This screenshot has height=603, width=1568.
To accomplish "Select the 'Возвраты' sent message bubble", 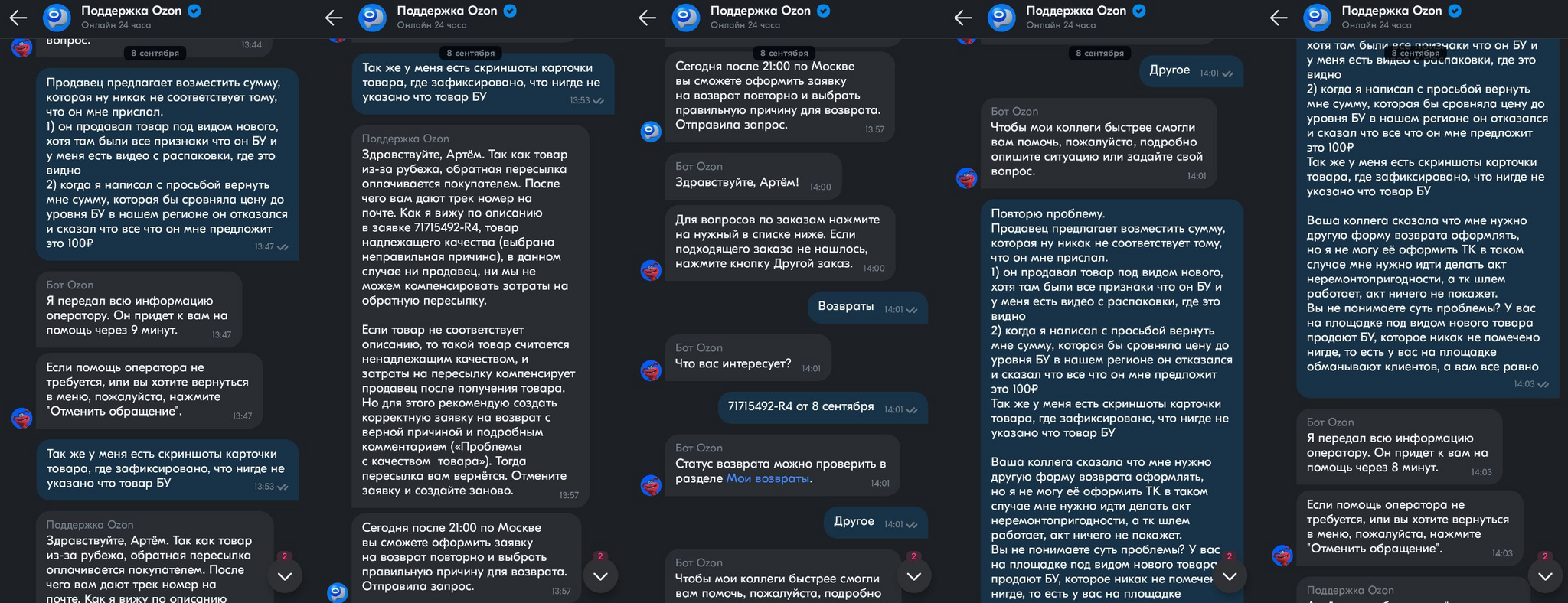I will tap(867, 307).
